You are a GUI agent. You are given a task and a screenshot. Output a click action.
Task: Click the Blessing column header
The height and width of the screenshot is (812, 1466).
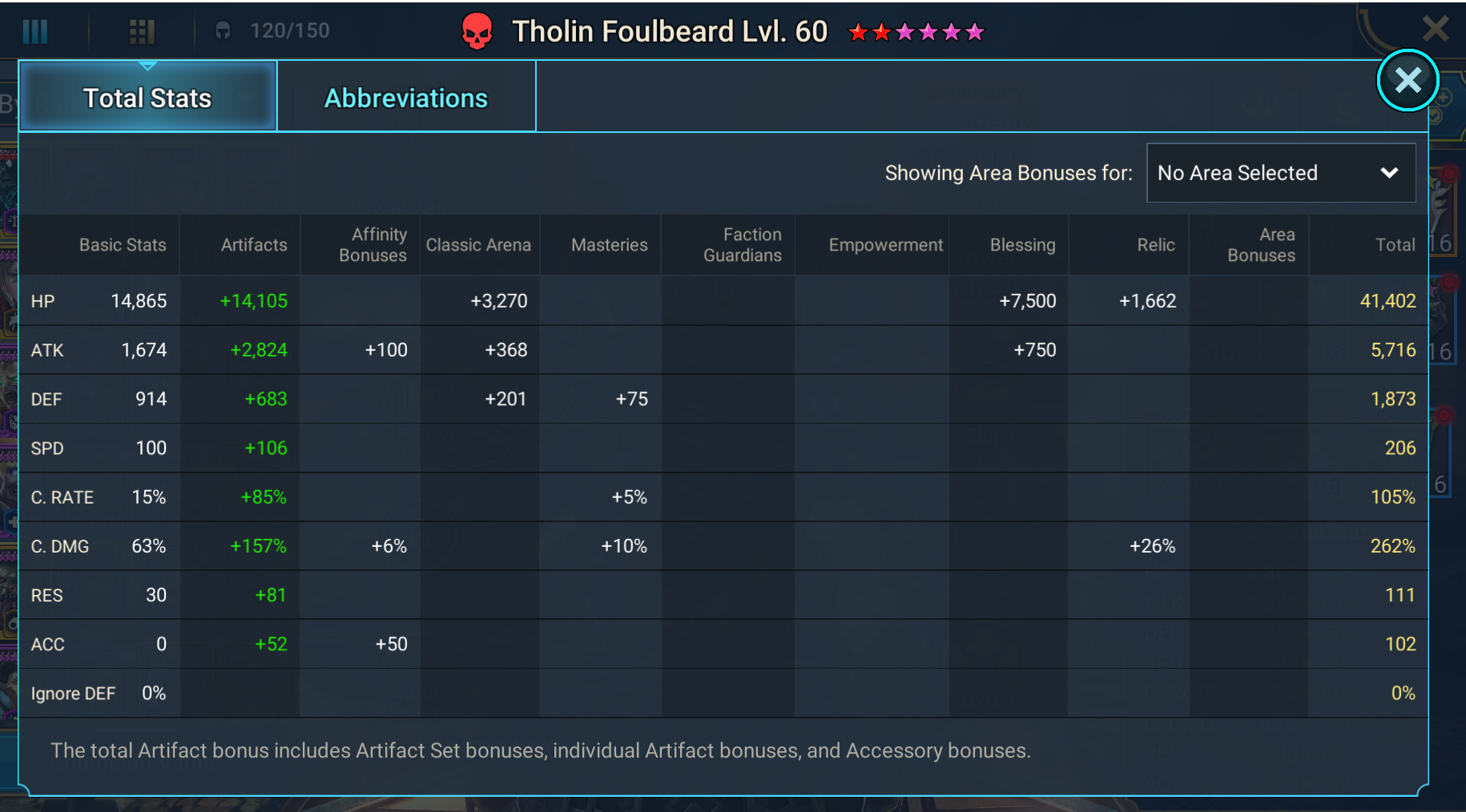1022,245
